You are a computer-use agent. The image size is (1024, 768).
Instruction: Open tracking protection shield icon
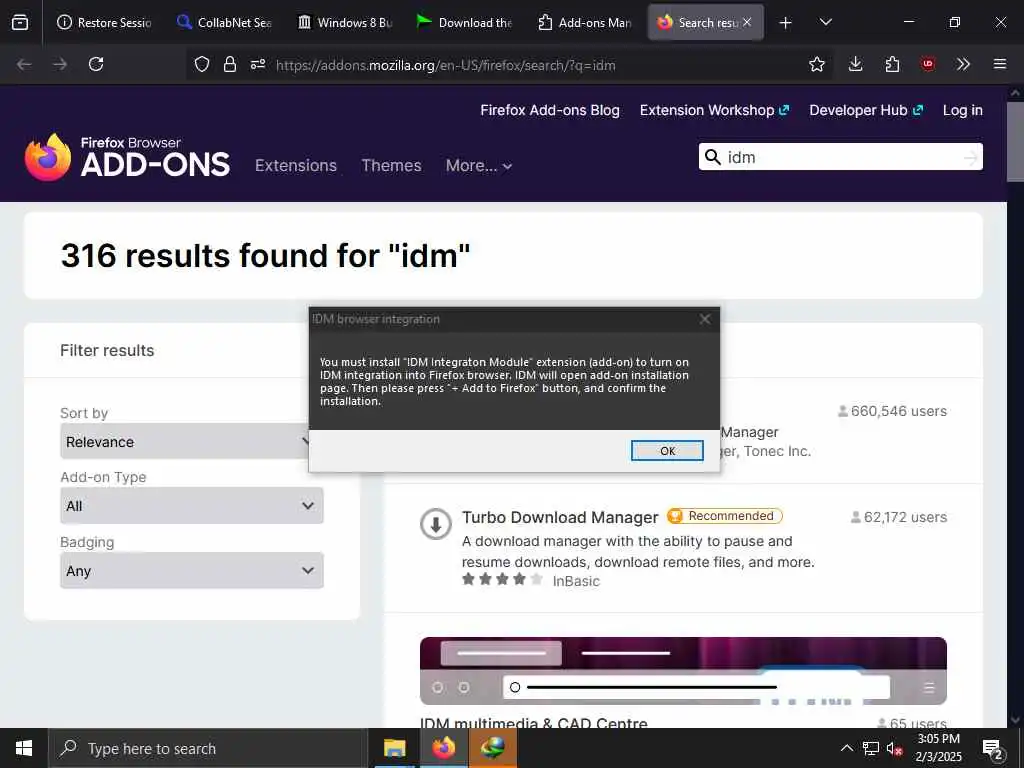[202, 64]
